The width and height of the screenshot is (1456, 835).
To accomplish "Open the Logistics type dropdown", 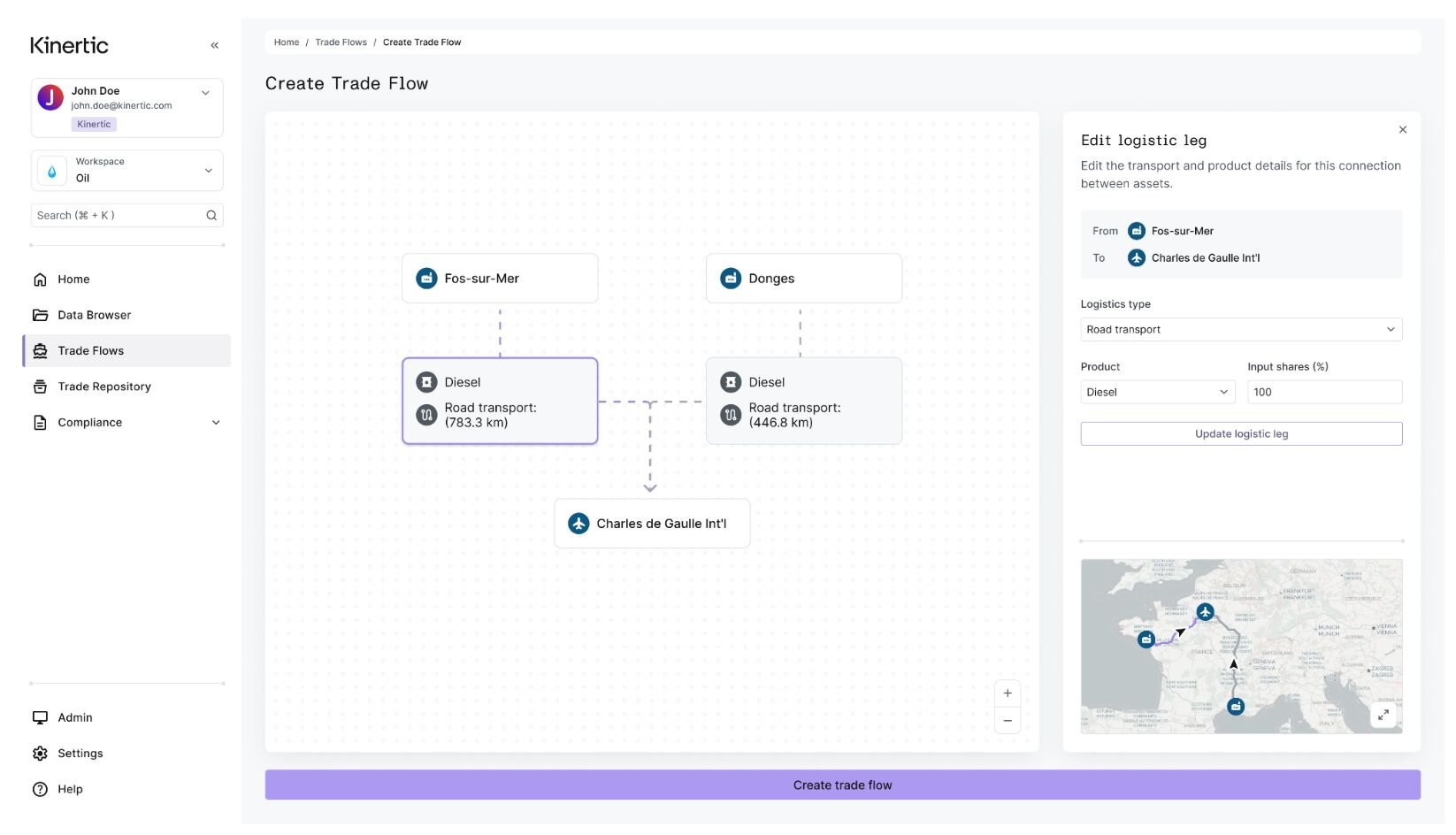I will coord(1241,330).
